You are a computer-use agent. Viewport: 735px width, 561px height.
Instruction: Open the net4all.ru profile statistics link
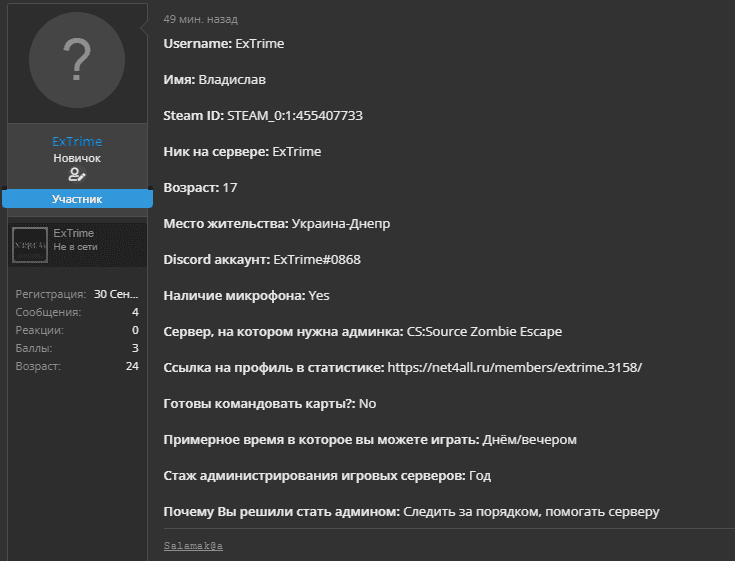point(515,367)
